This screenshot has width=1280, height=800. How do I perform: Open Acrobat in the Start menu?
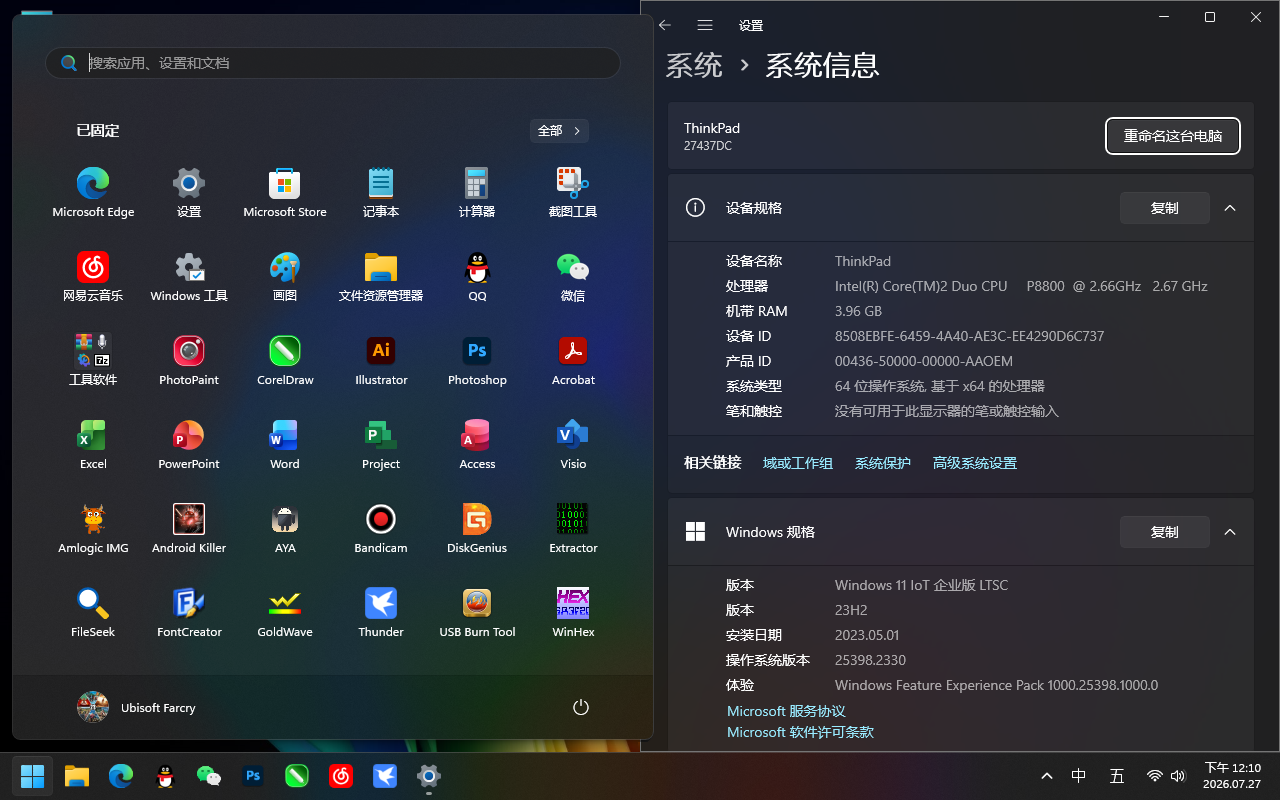(x=573, y=360)
